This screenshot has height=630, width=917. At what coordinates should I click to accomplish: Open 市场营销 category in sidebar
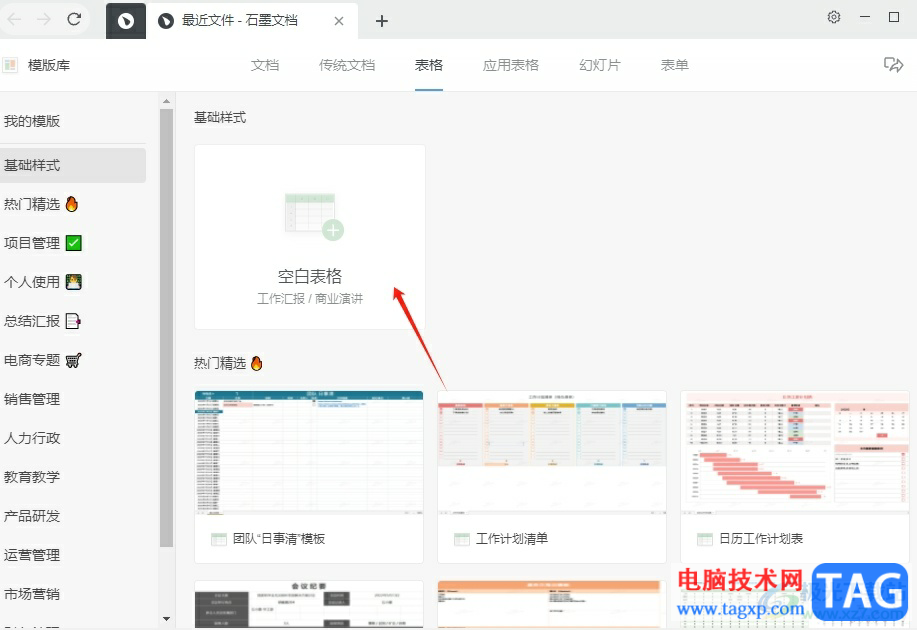(32, 594)
